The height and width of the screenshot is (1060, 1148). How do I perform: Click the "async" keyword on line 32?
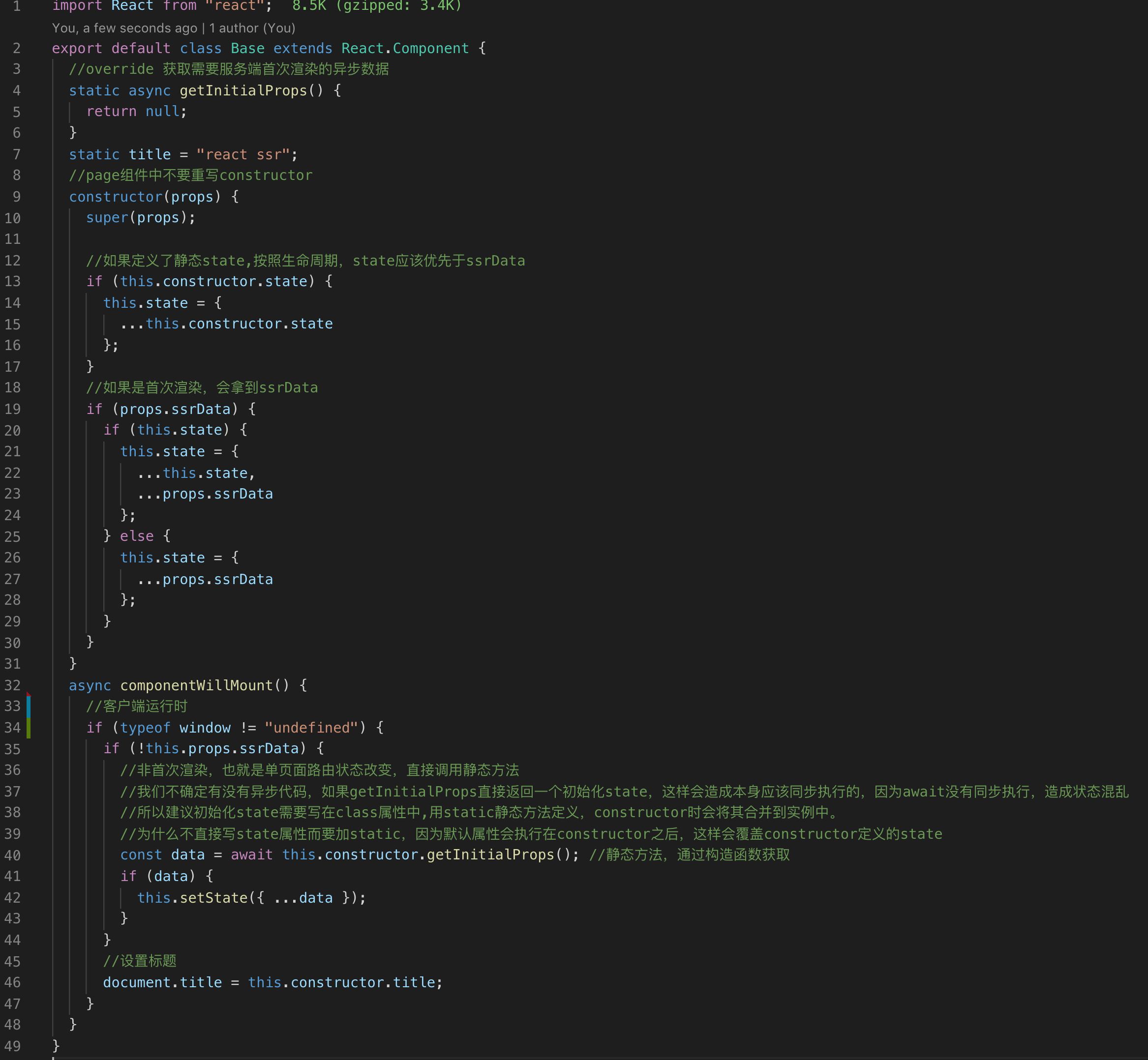tap(90, 685)
